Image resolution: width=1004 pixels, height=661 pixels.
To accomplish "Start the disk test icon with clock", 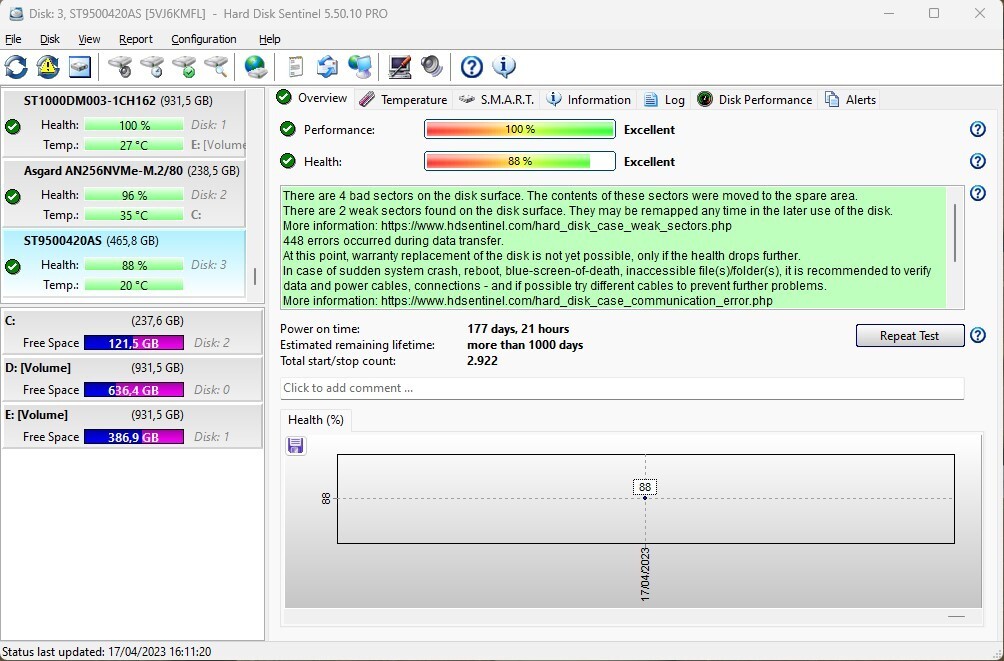I will coord(152,67).
